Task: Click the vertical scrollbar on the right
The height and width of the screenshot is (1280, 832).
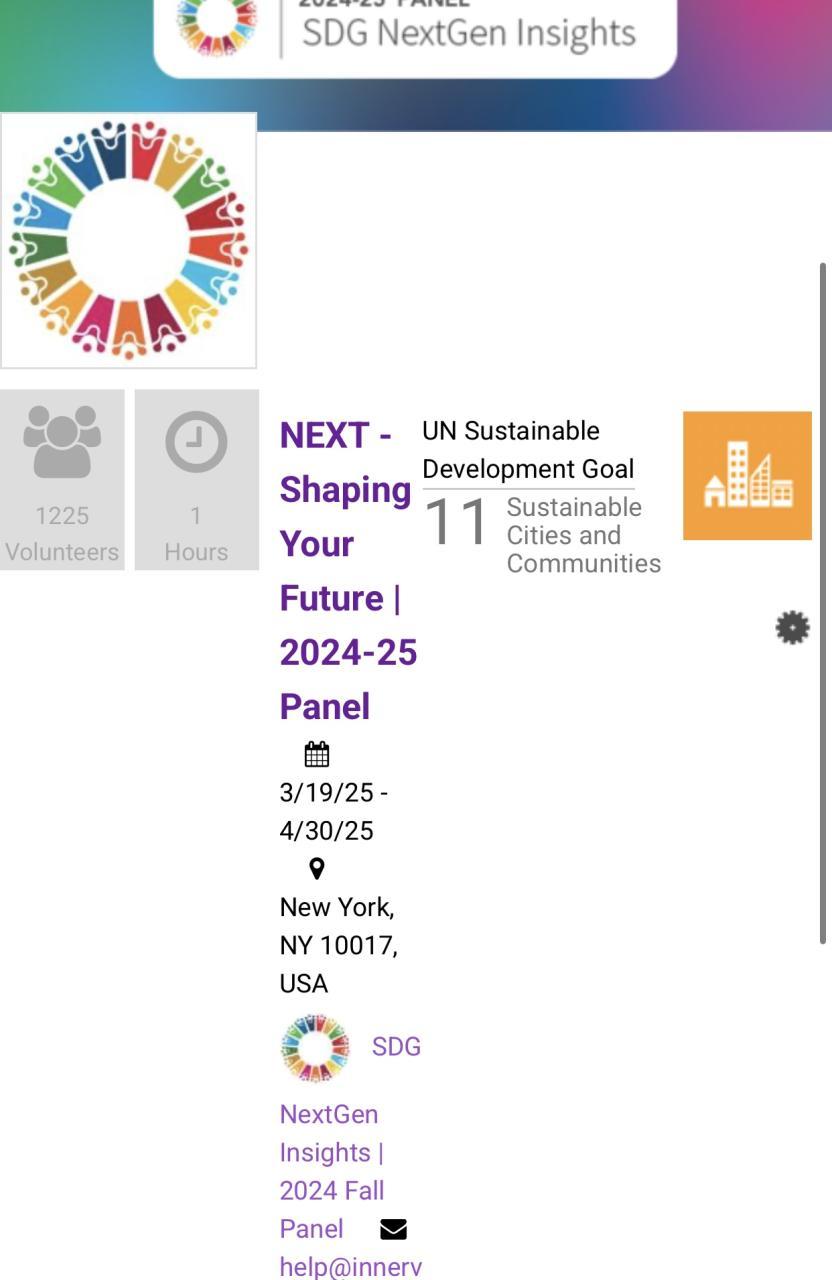Action: (x=823, y=600)
